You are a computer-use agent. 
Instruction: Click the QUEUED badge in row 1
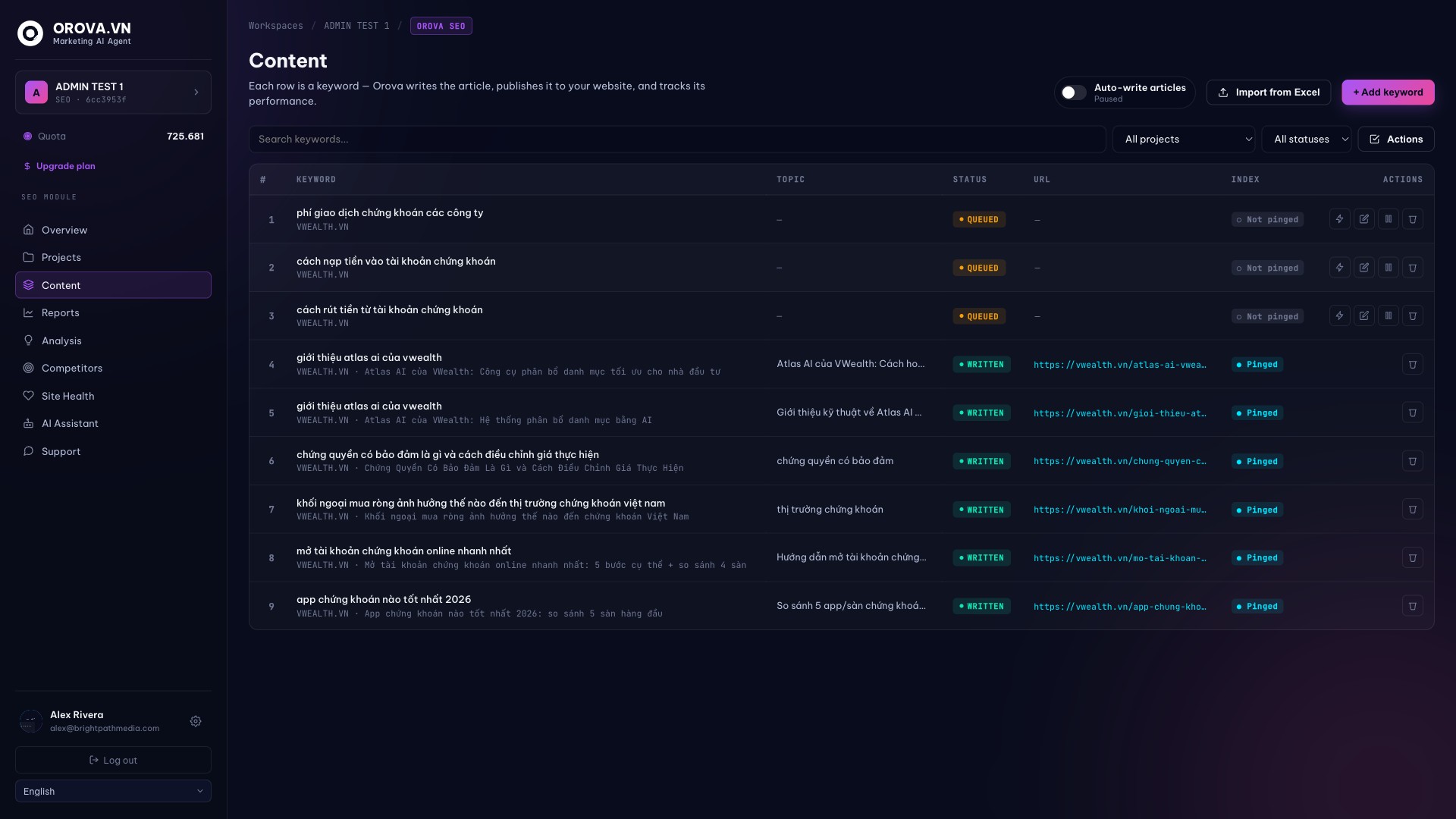[x=979, y=220]
